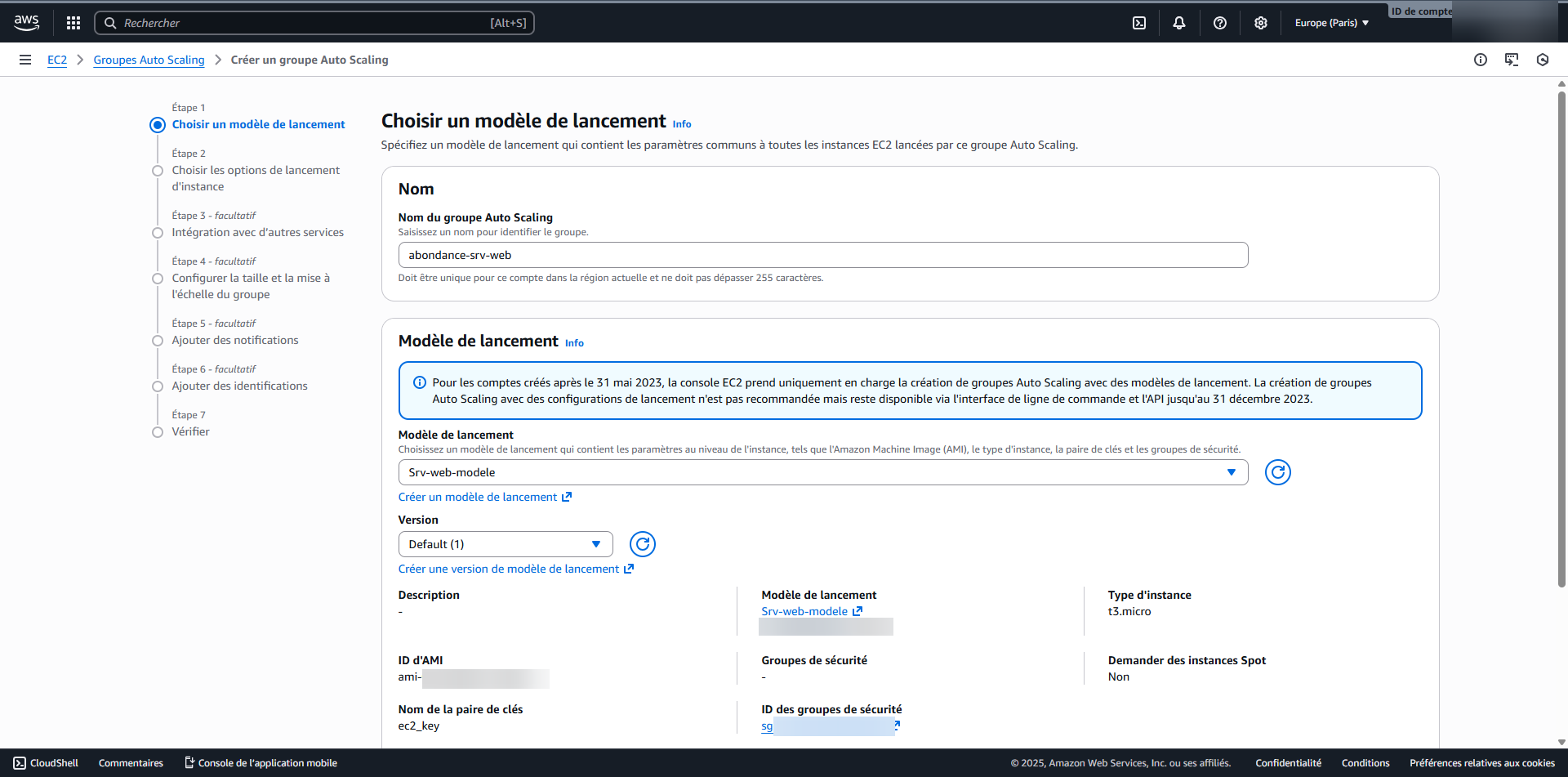Refresh the version list
The width and height of the screenshot is (1568, 777).
(643, 544)
